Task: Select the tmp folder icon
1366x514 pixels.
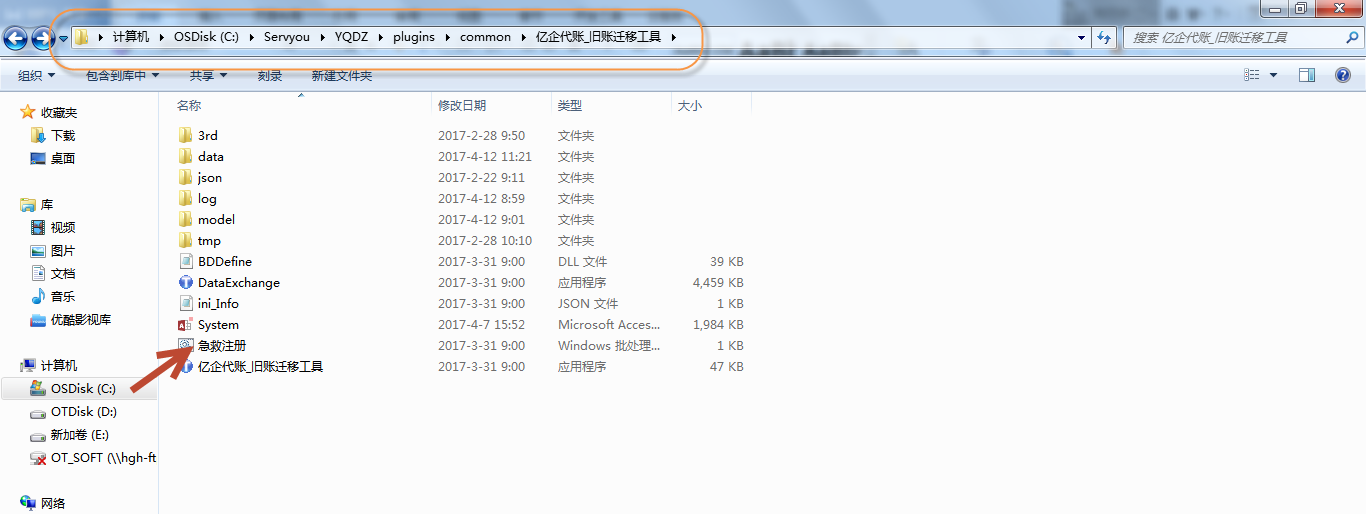Action: [185, 240]
